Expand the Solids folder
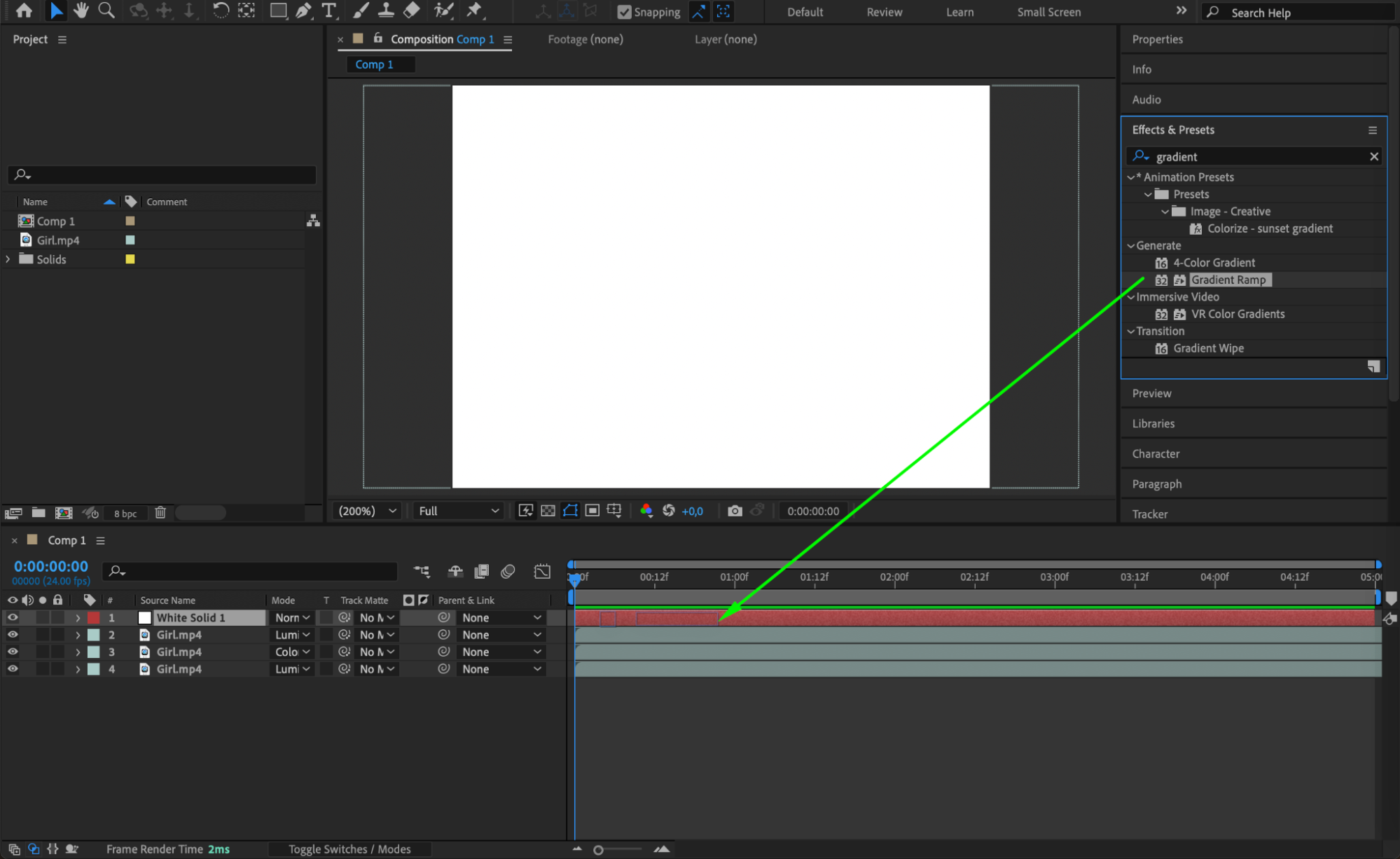 tap(8, 259)
